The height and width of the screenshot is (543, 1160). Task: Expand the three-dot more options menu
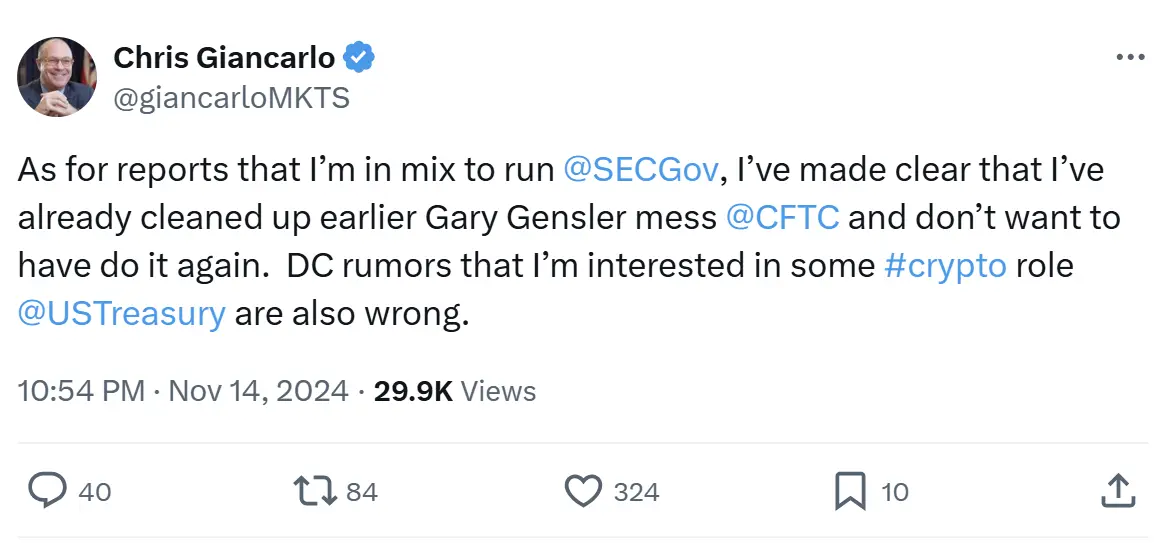point(1130,58)
